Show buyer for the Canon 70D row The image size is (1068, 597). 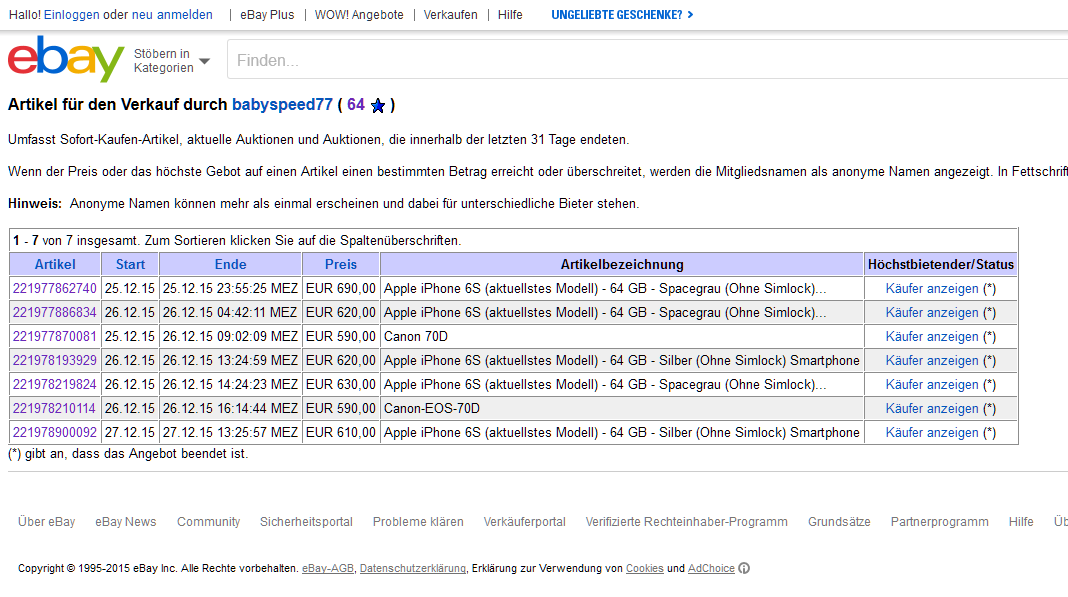coord(932,337)
